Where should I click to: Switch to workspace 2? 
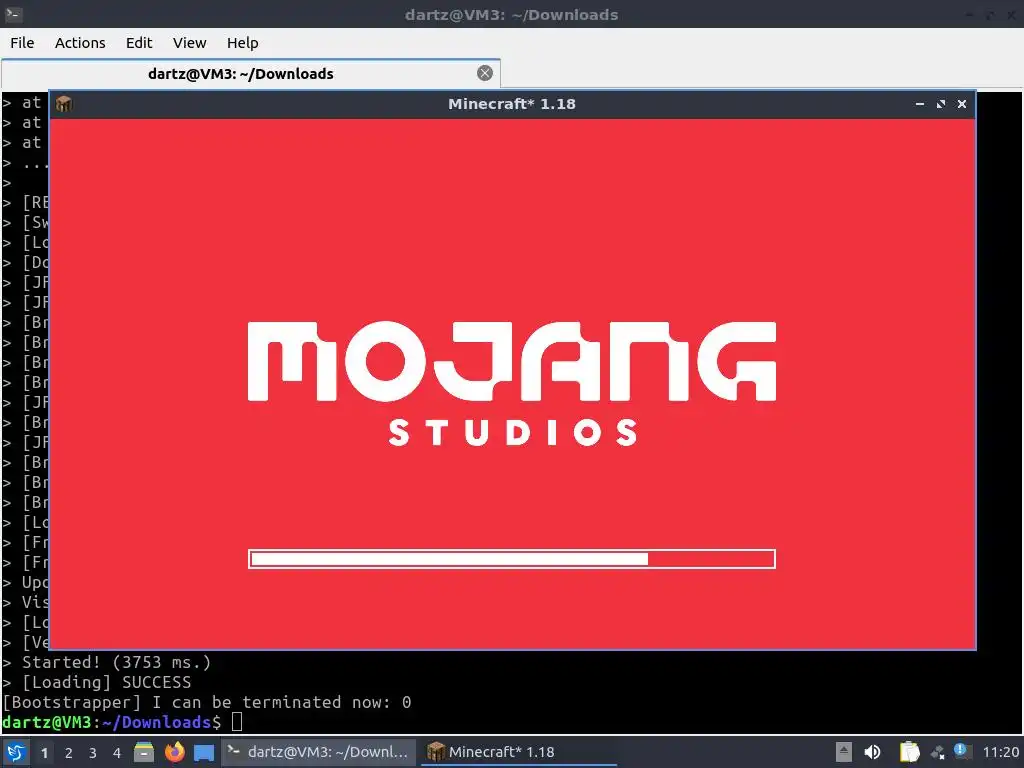click(x=69, y=753)
